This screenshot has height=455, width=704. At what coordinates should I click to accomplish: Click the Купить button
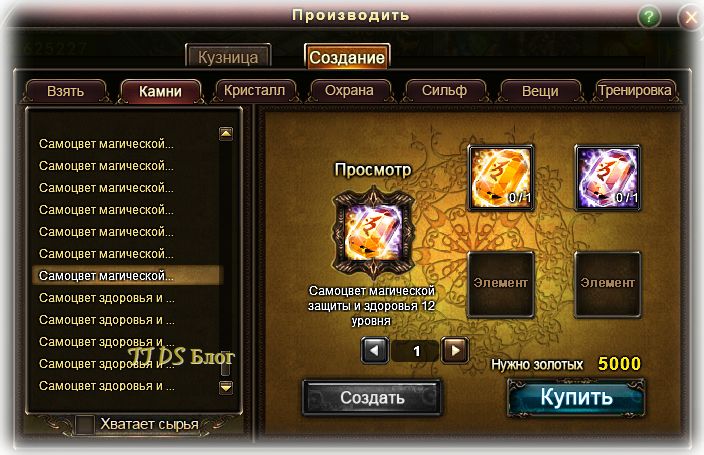point(576,397)
